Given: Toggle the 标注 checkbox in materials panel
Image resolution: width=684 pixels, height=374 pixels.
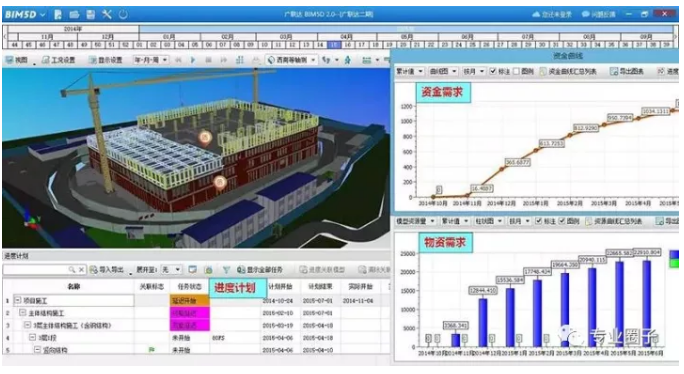Looking at the screenshot, I should (538, 221).
